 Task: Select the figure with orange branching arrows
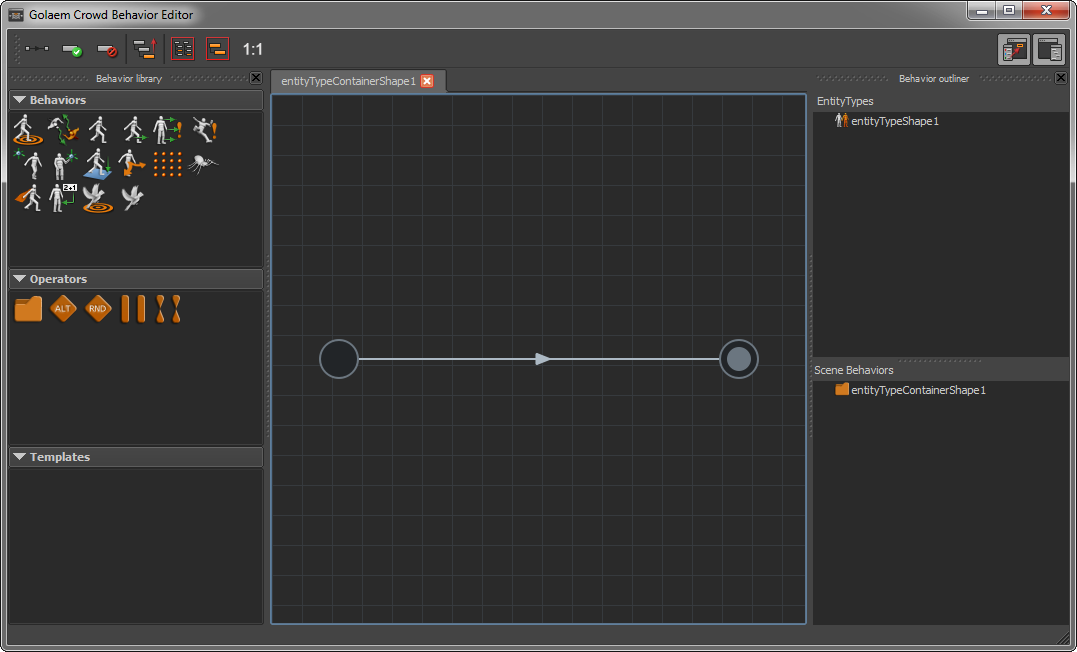pyautogui.click(x=132, y=164)
